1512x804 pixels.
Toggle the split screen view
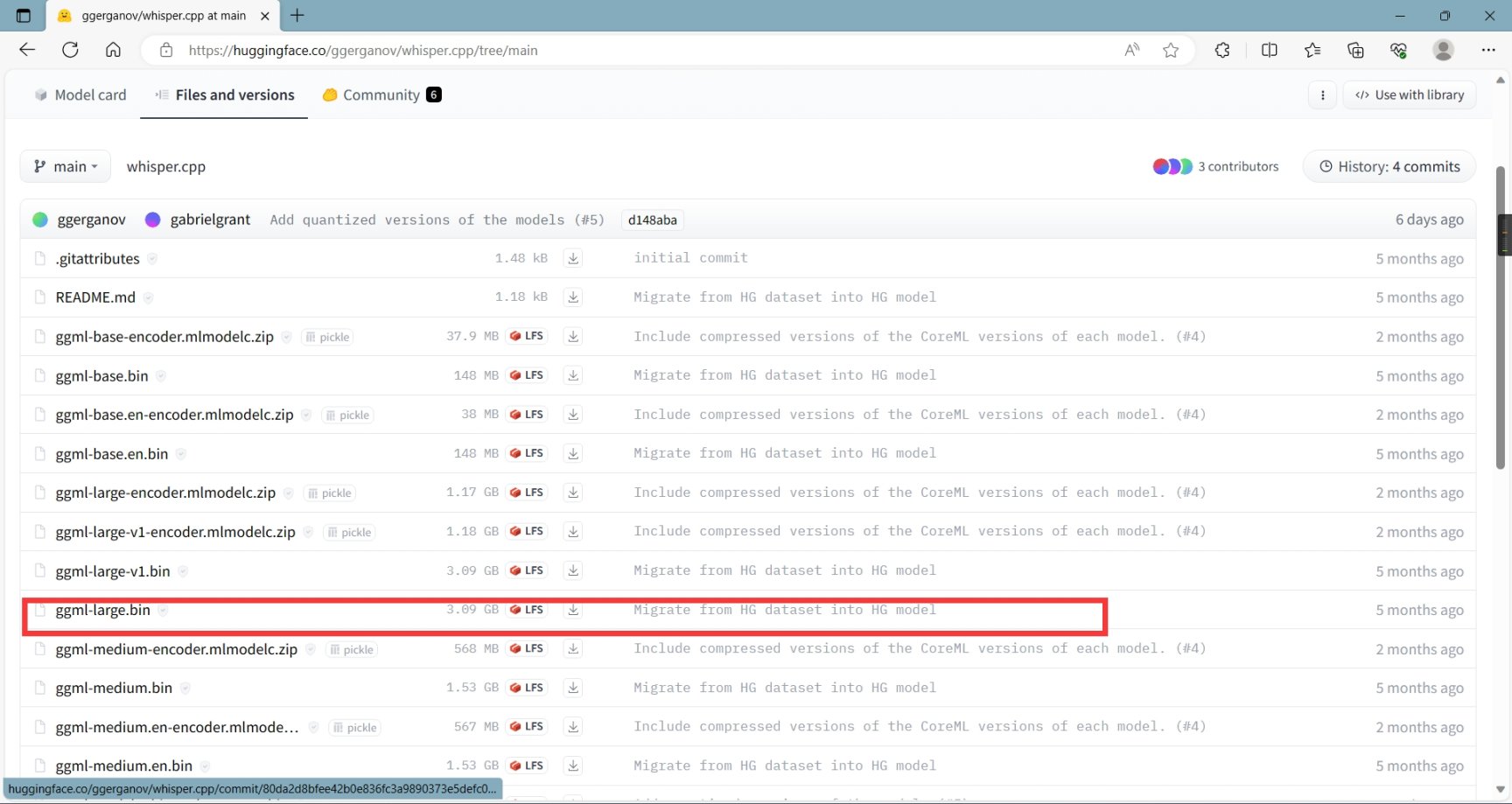pyautogui.click(x=1270, y=50)
